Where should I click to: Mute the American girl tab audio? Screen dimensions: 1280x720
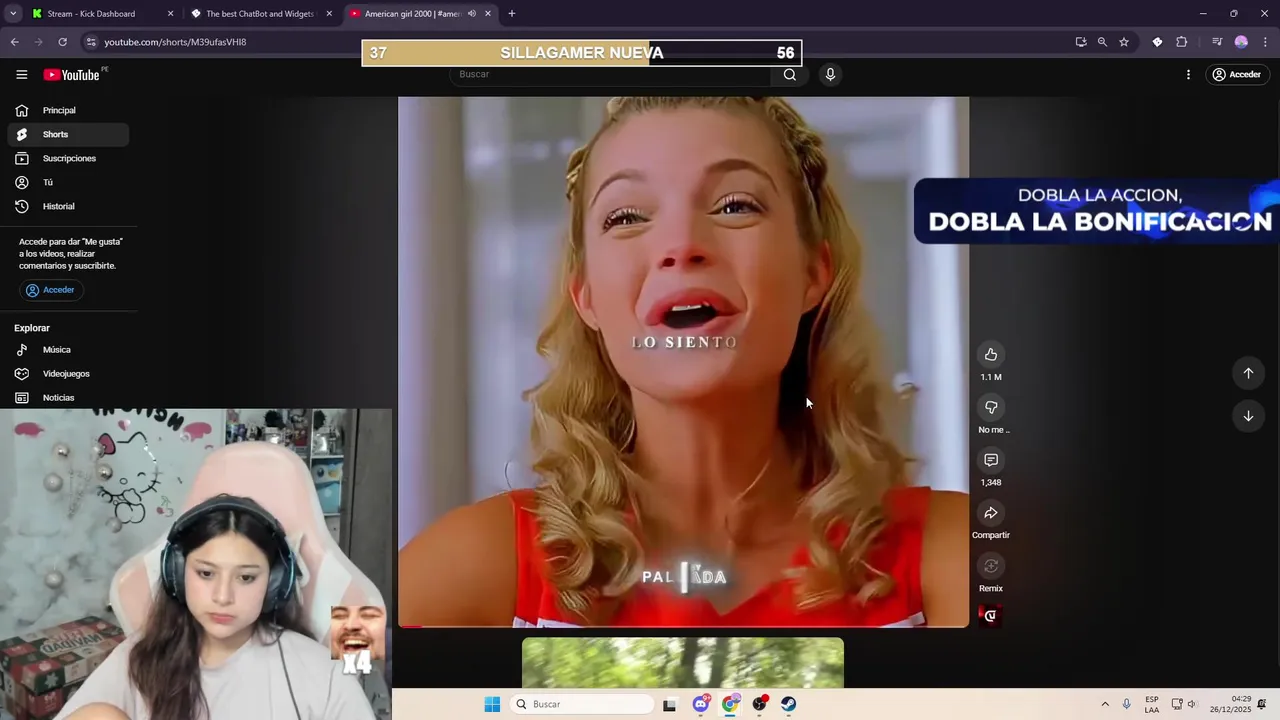click(472, 14)
